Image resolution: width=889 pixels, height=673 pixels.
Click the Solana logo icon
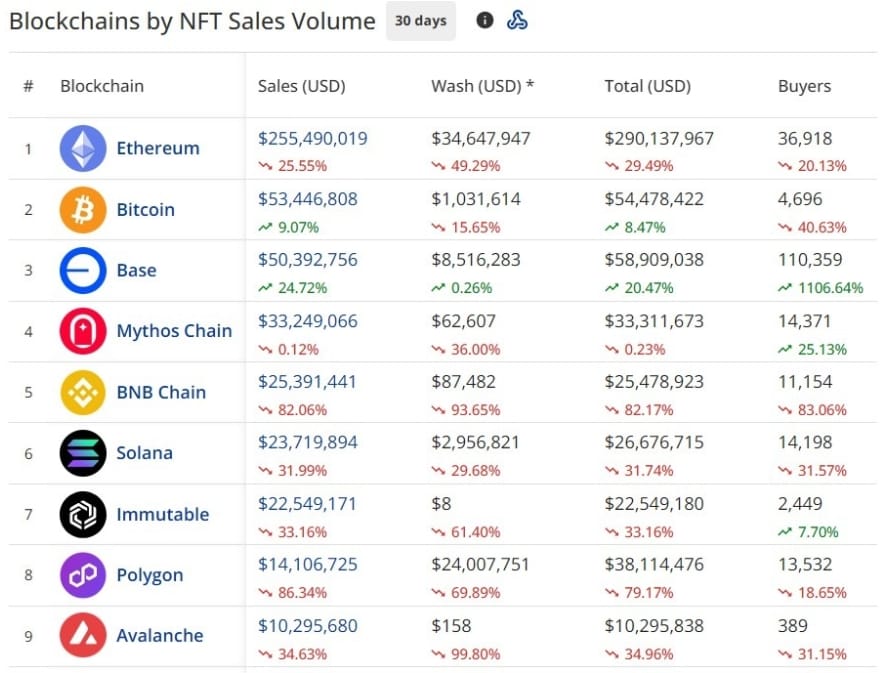click(x=83, y=453)
